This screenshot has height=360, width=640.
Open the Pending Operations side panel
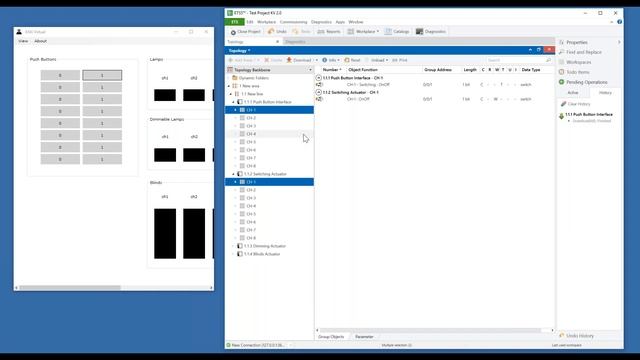[583, 82]
